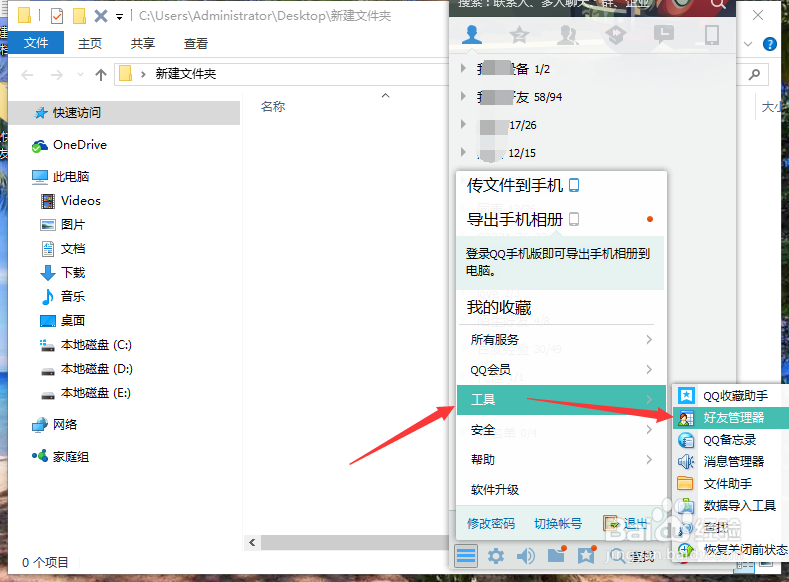789x582 pixels.
Task: Open recent locations dropdown in Explorer
Action: (80, 75)
